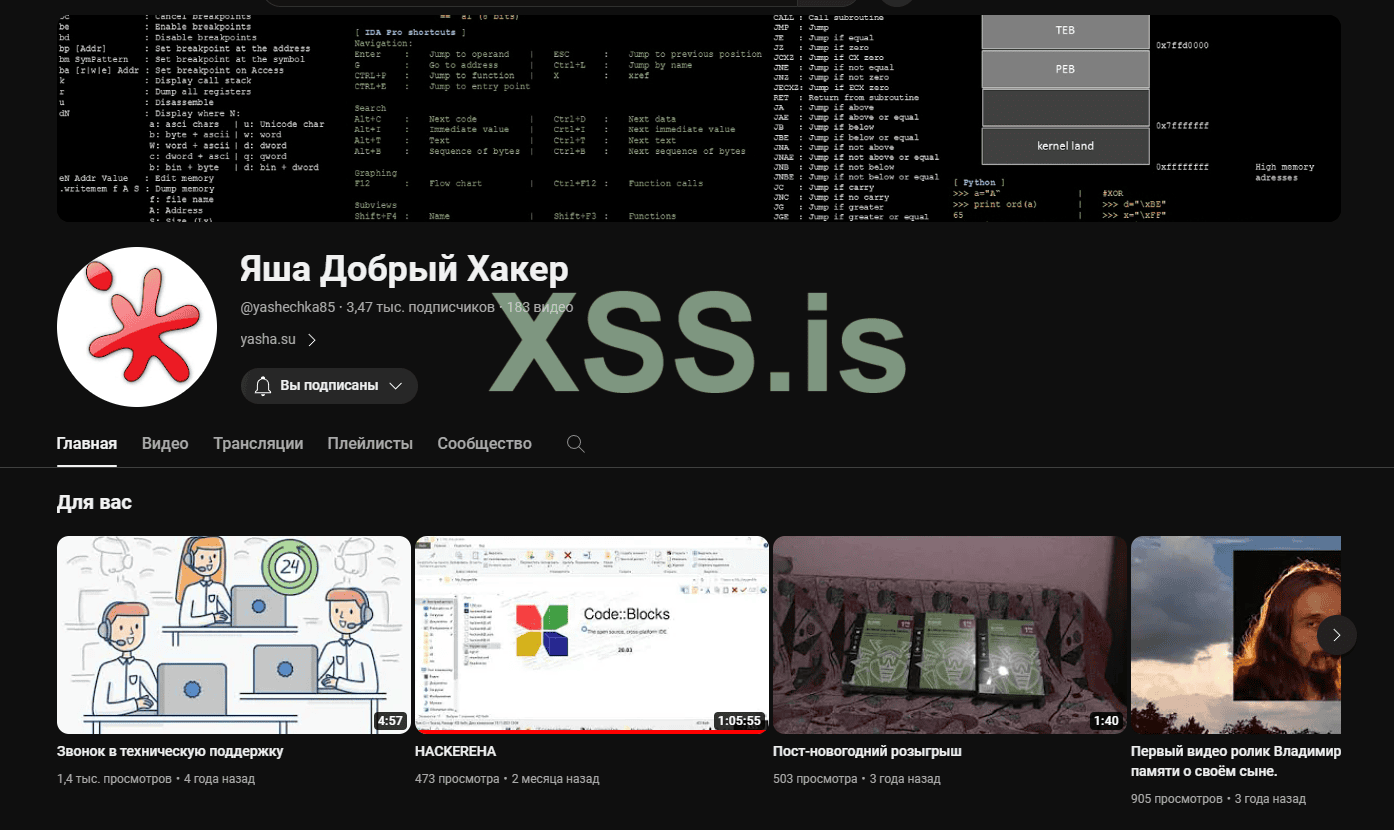
Task: Click the 1:05:55 duration badge
Action: click(740, 720)
